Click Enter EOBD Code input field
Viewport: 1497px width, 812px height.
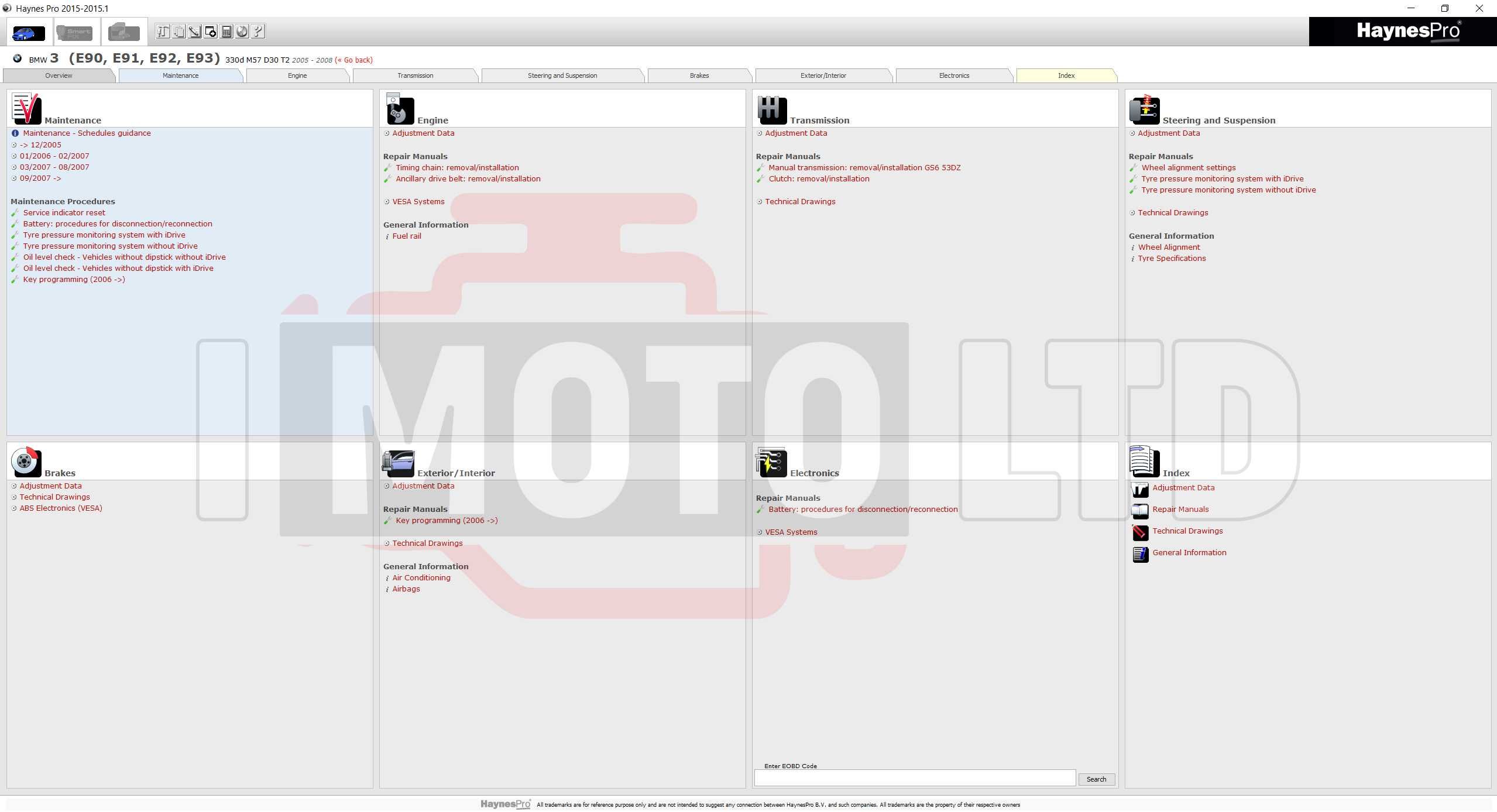pyautogui.click(x=915, y=779)
